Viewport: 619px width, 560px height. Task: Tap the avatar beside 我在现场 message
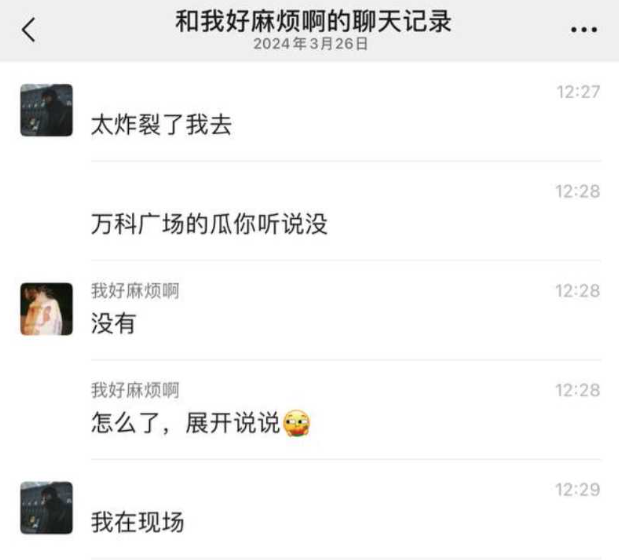coord(47,508)
